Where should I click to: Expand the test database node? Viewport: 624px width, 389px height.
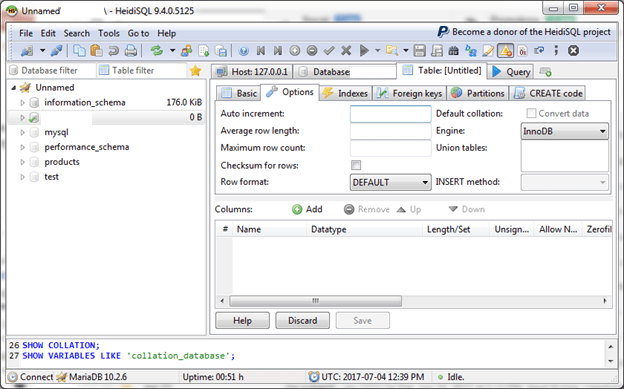coord(22,177)
